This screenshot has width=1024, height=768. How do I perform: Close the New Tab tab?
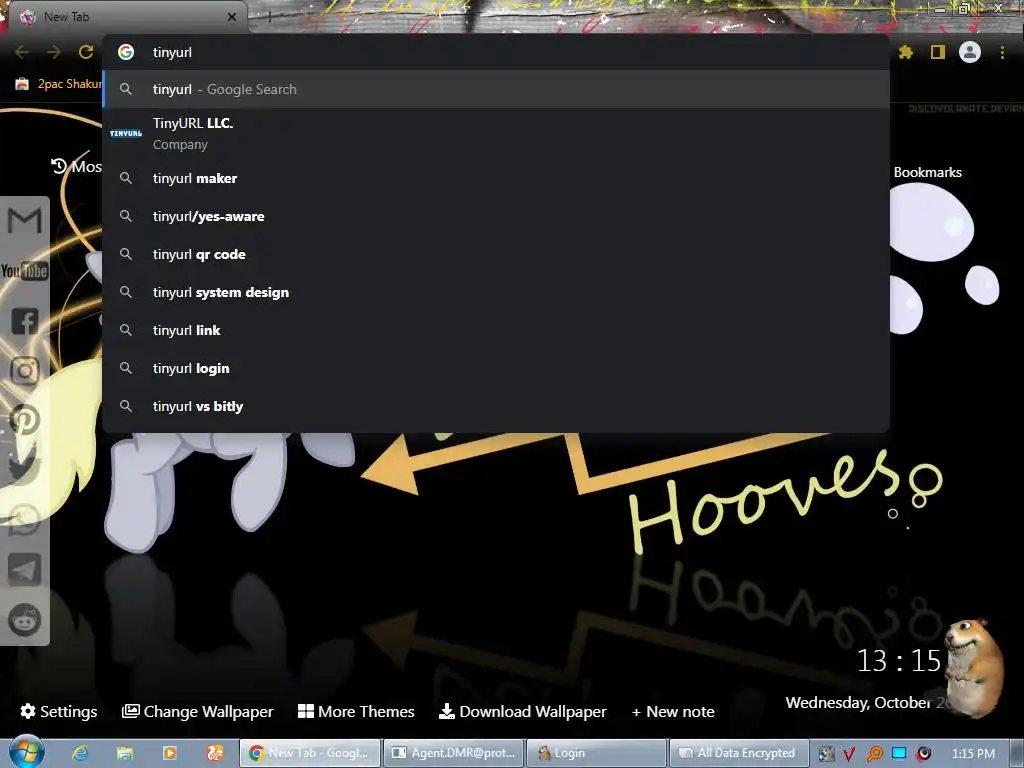[x=231, y=17]
